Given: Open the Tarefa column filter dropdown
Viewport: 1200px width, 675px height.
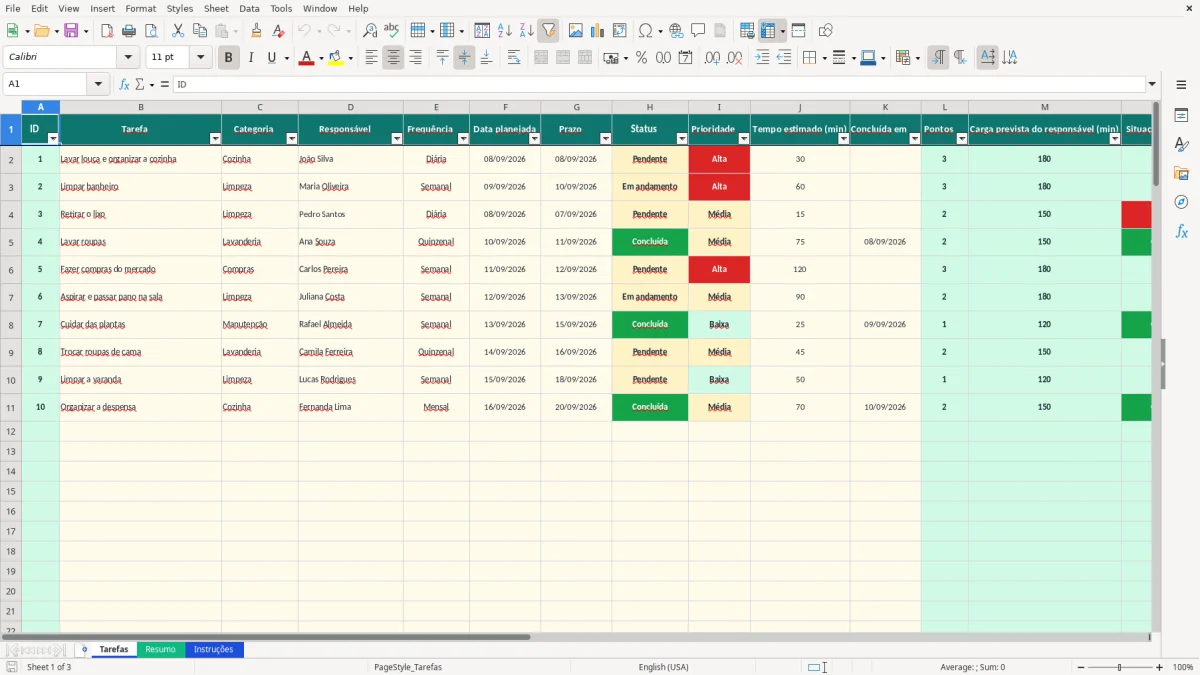Looking at the screenshot, I should 215,139.
